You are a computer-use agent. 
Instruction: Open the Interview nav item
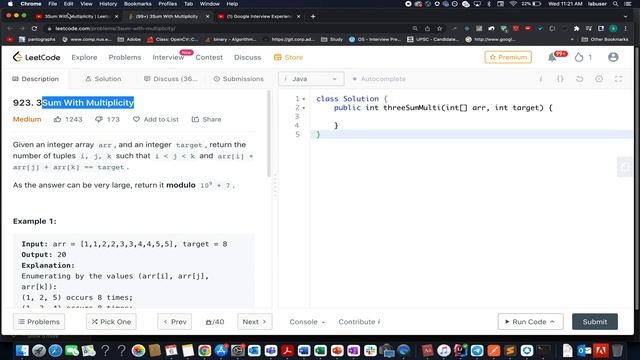[x=168, y=57]
